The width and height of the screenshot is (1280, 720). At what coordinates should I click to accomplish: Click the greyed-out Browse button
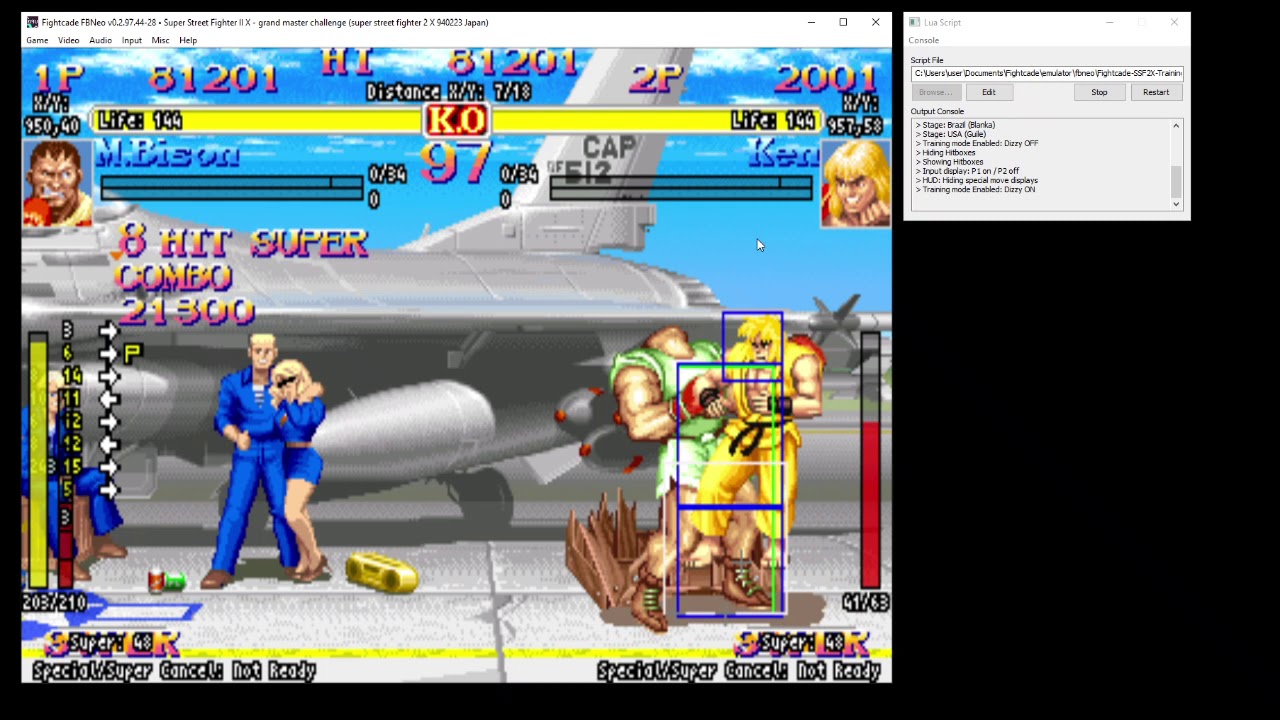935,92
